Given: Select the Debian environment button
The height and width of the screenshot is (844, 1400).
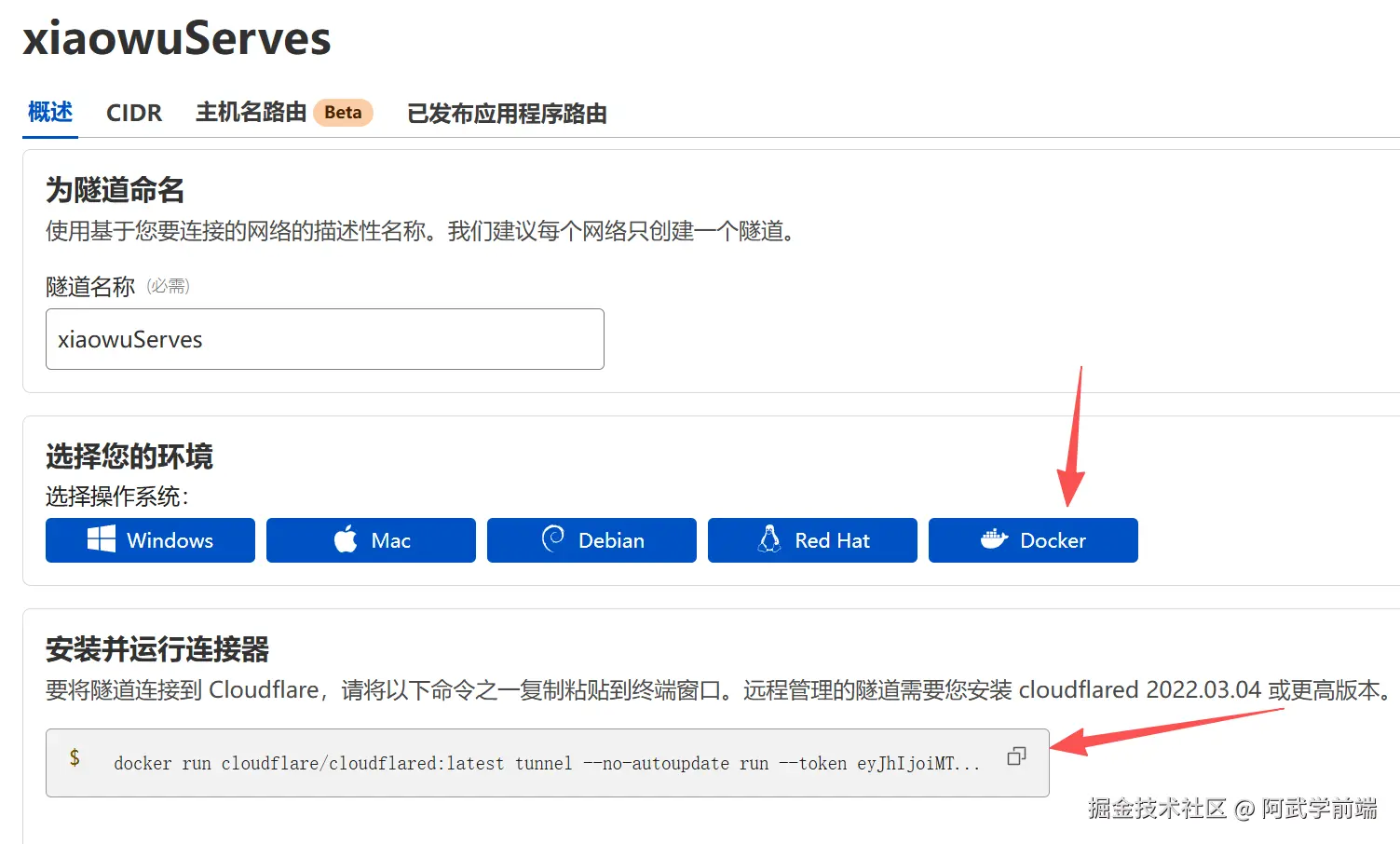Looking at the screenshot, I should [591, 540].
